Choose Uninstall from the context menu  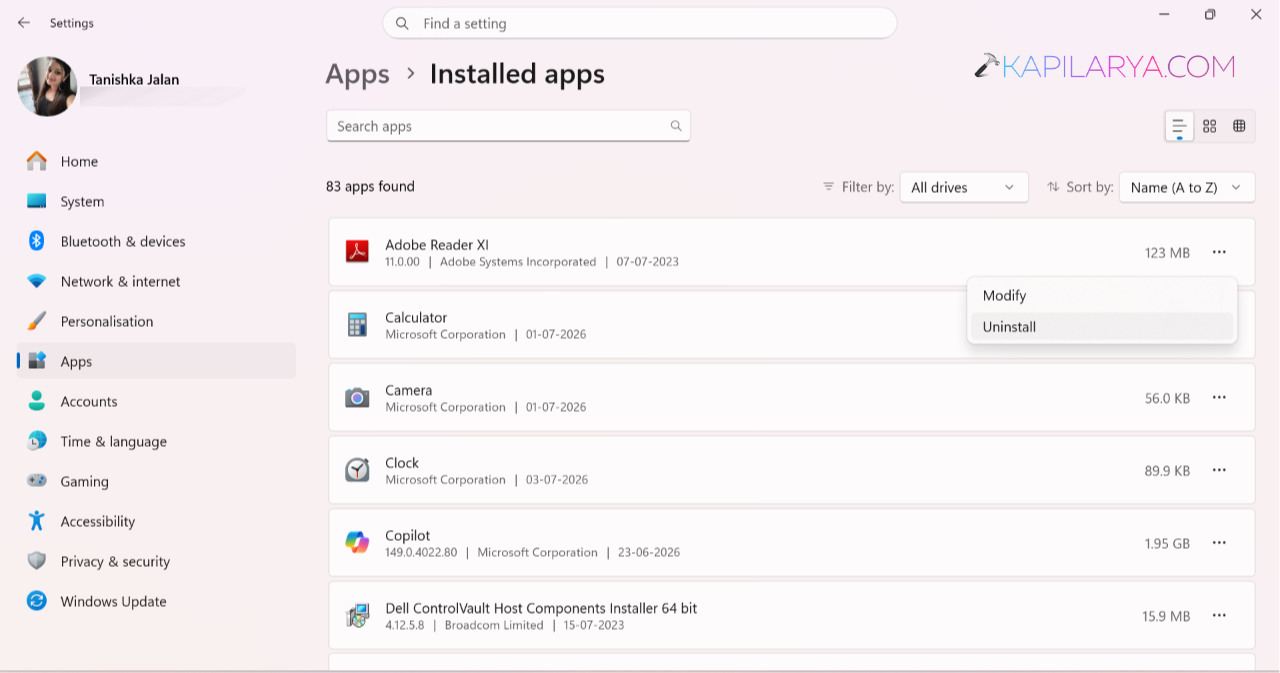click(1102, 327)
